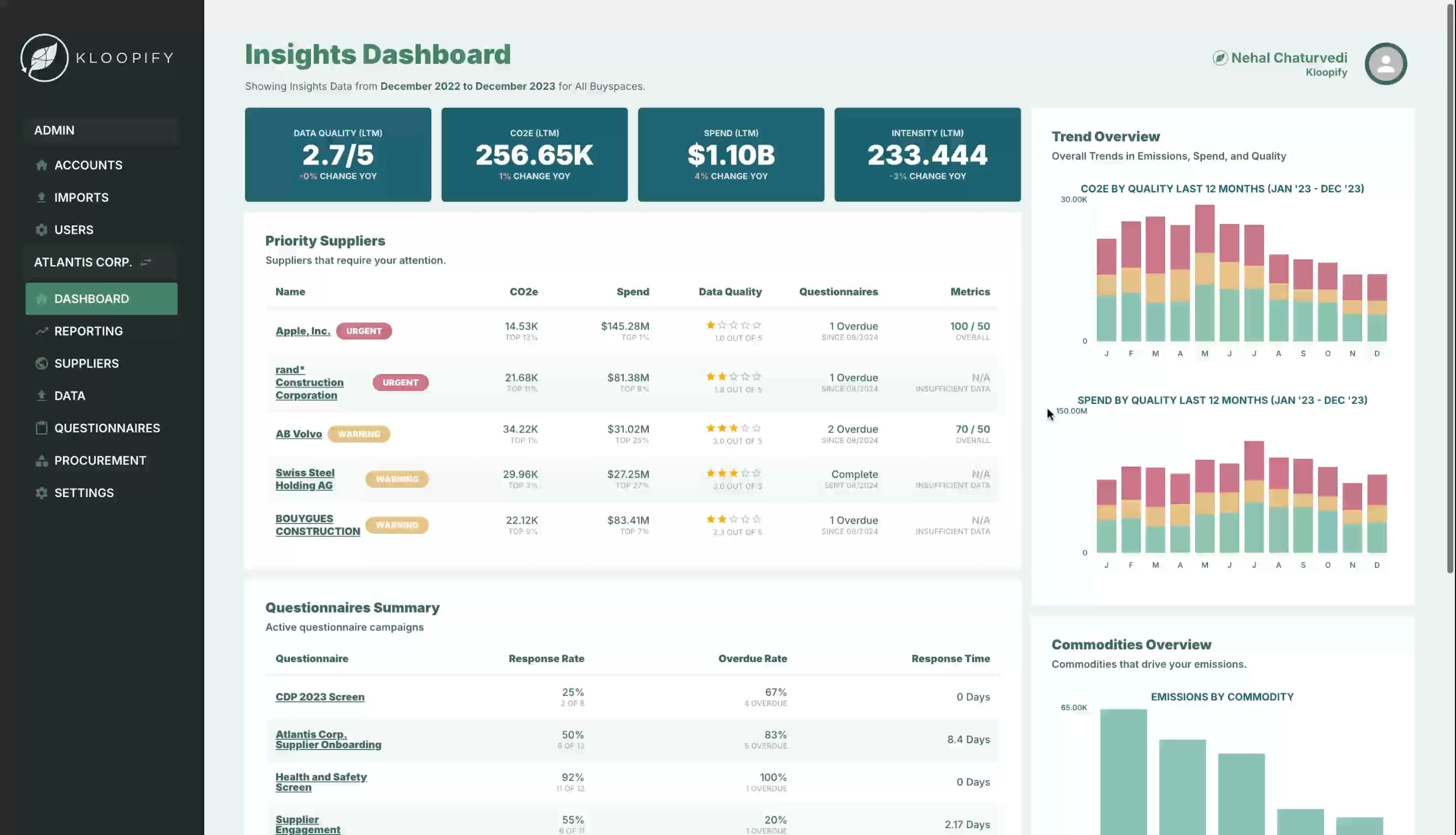
Task: Click the Nehal Chaturvedi user name
Action: pyautogui.click(x=1289, y=57)
